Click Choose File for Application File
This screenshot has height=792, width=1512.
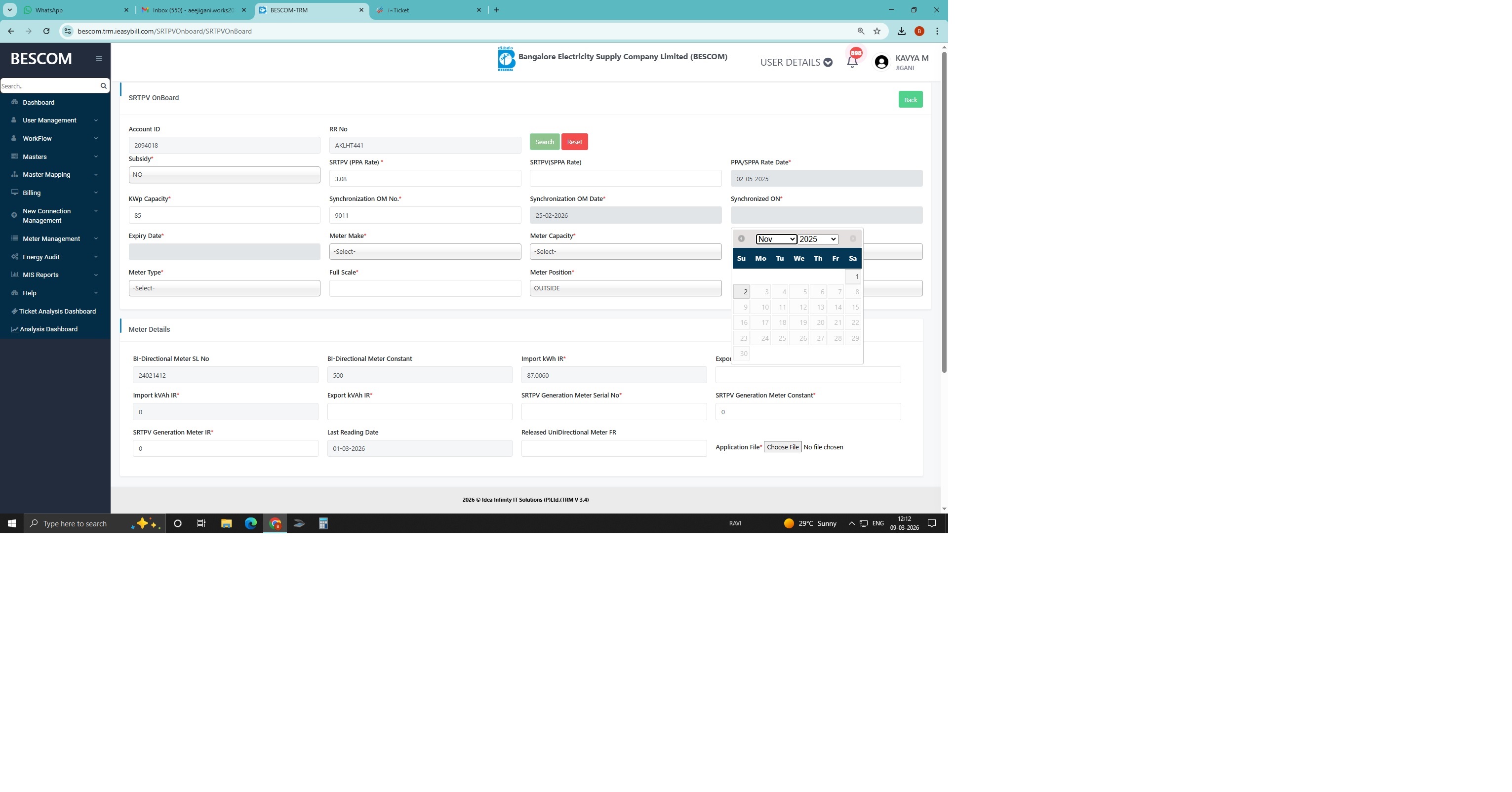782,447
